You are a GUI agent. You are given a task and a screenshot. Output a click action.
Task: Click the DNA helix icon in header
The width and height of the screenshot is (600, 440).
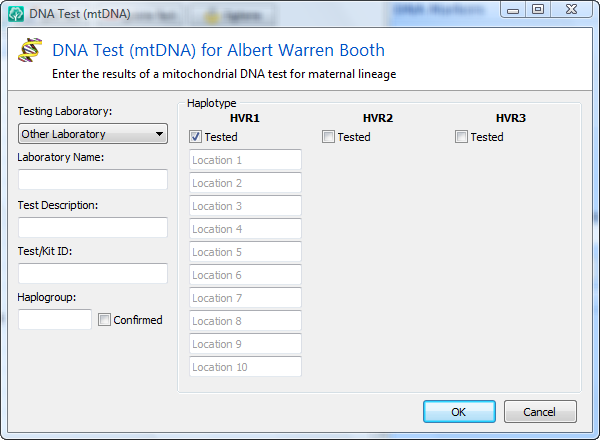(x=30, y=50)
